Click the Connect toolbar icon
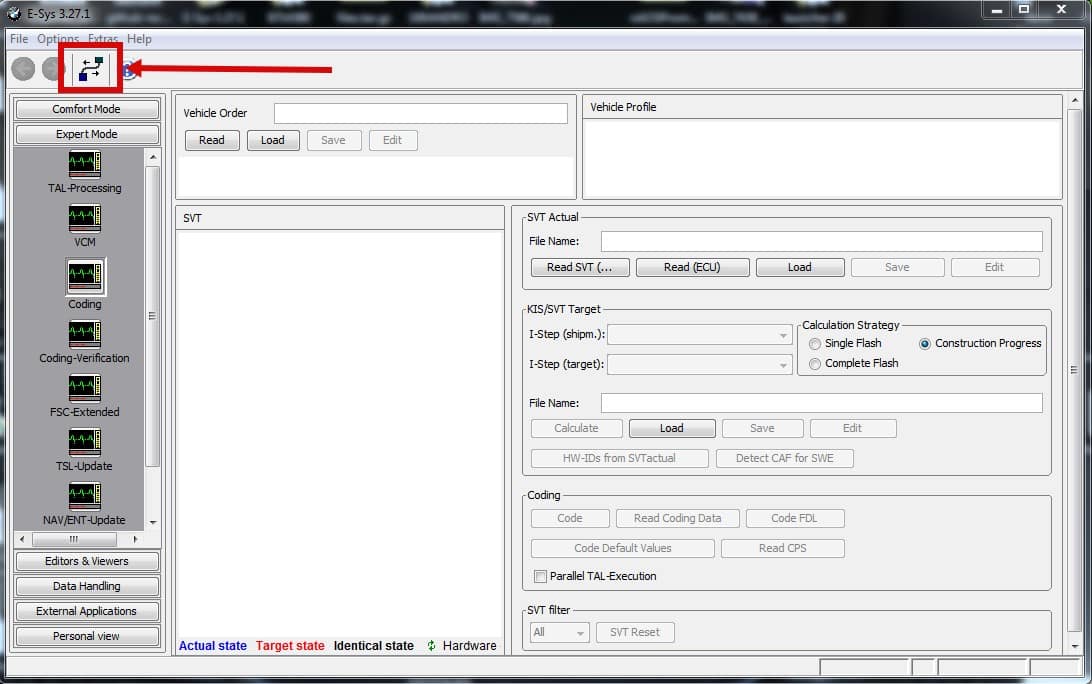 (x=91, y=68)
